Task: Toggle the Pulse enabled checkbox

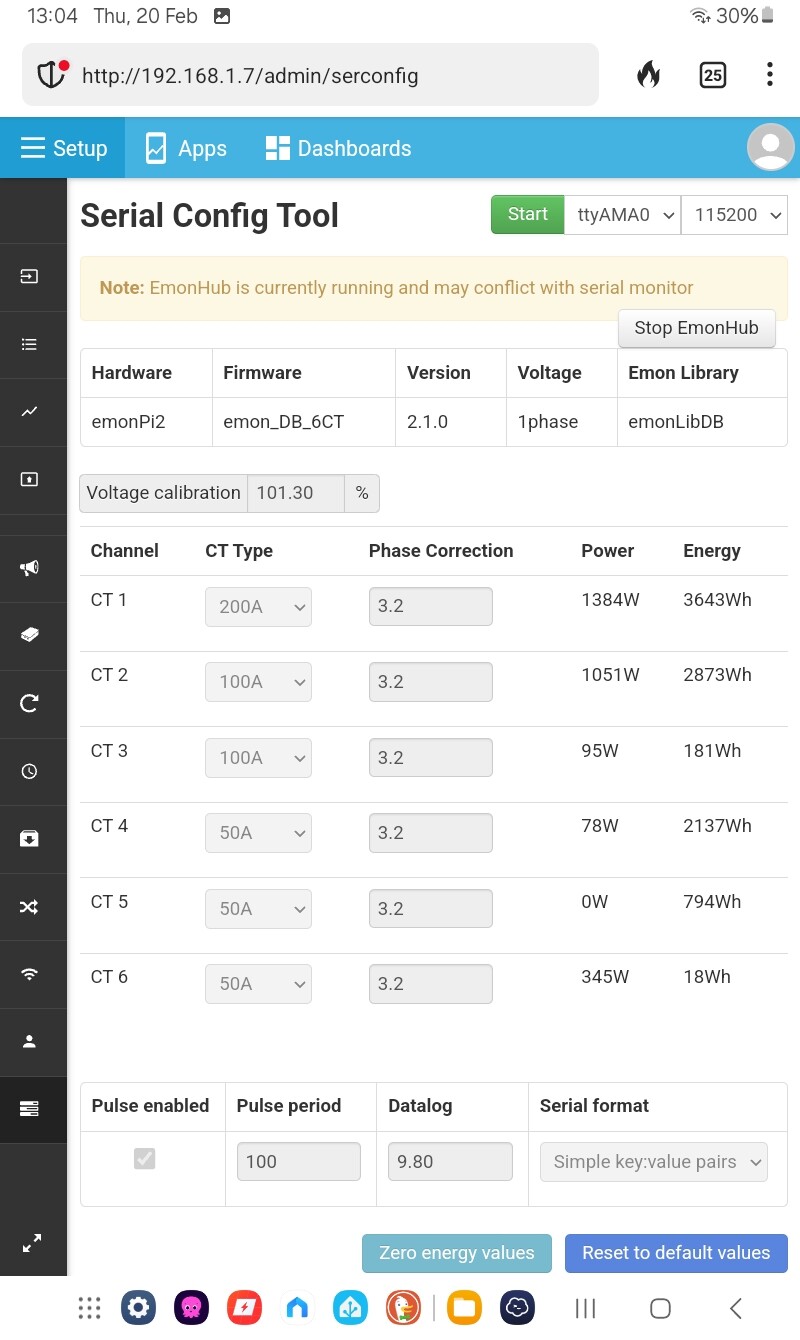Action: pyautogui.click(x=145, y=1159)
